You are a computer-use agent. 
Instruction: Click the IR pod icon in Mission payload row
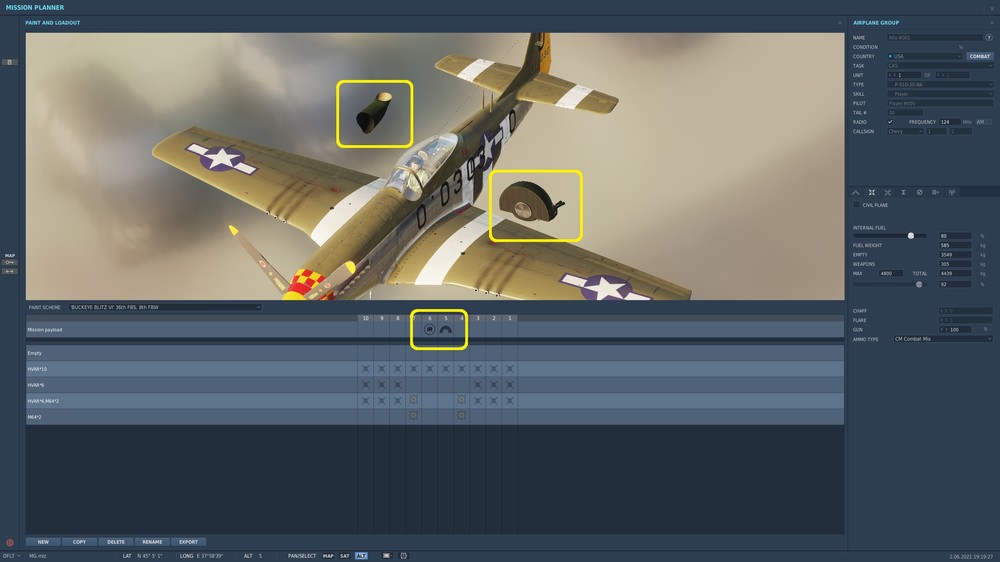click(x=429, y=329)
